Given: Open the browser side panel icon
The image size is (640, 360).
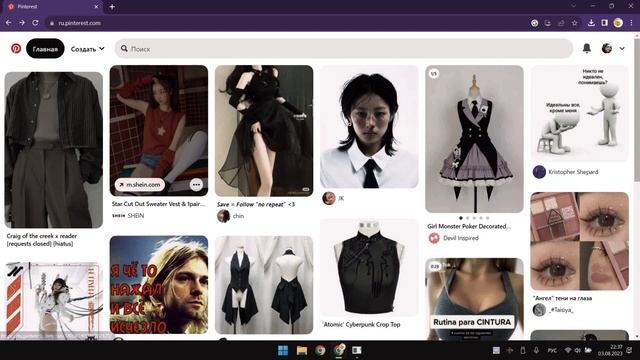Looking at the screenshot, I should [604, 23].
